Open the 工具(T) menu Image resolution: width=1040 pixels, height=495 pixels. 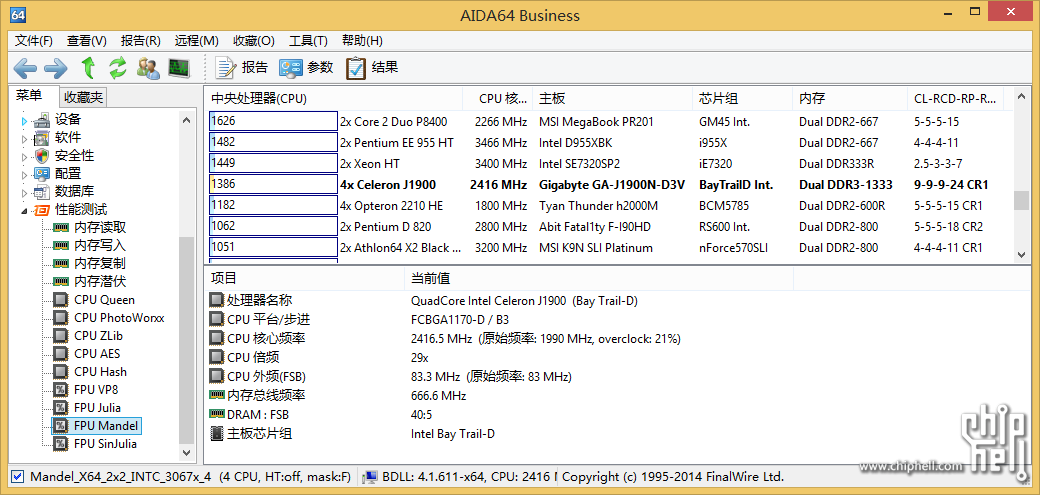[308, 40]
